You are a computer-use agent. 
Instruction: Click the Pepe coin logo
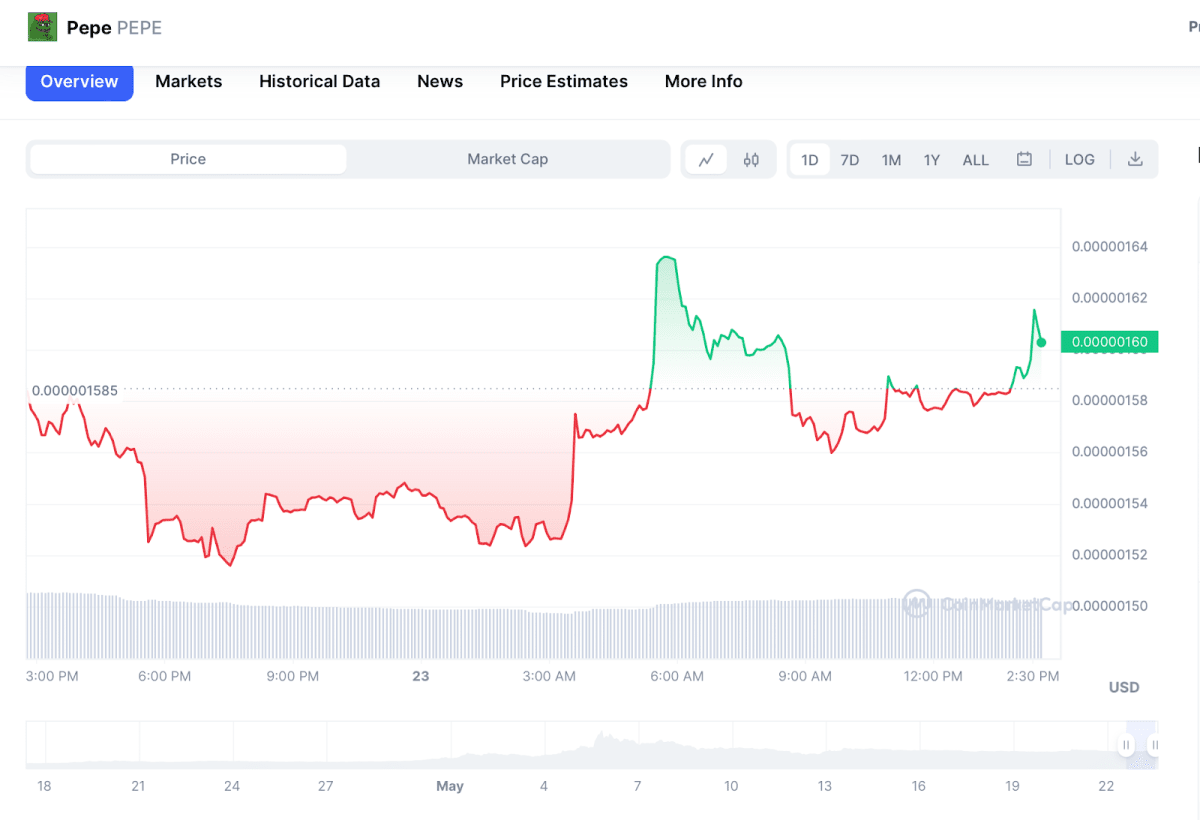point(41,26)
